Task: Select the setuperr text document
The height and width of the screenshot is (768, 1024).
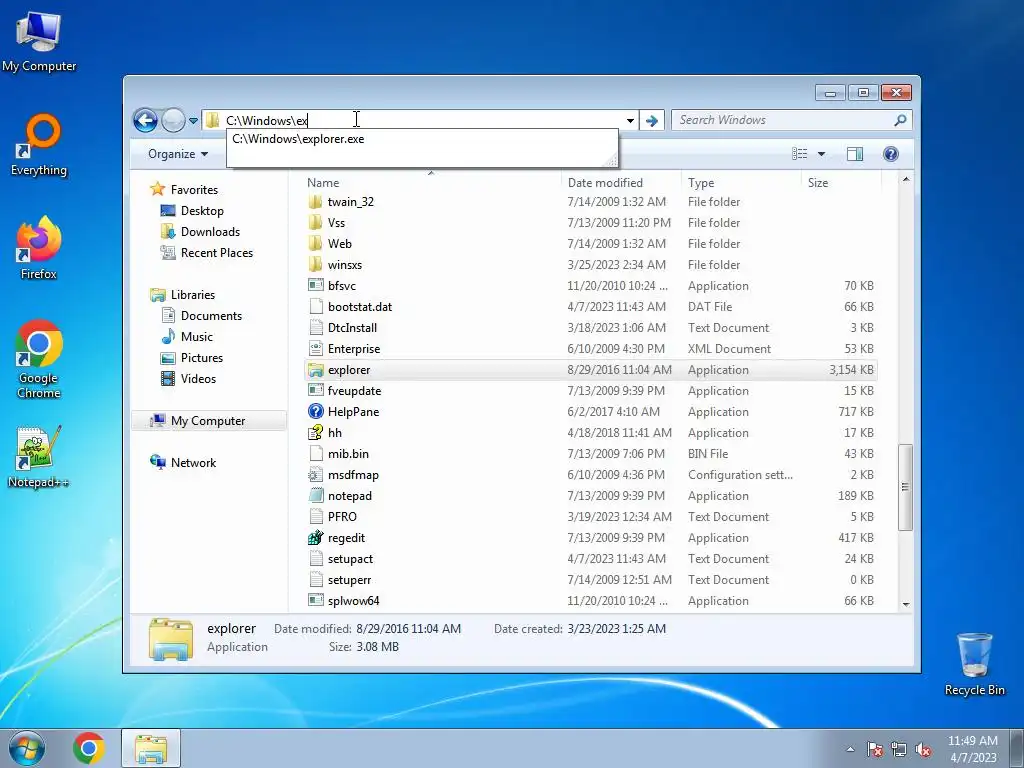Action: (x=349, y=580)
